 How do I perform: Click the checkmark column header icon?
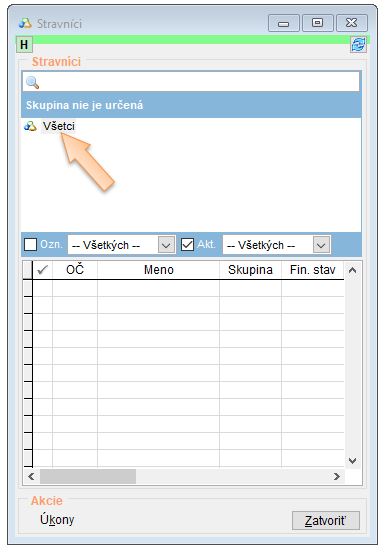42,270
